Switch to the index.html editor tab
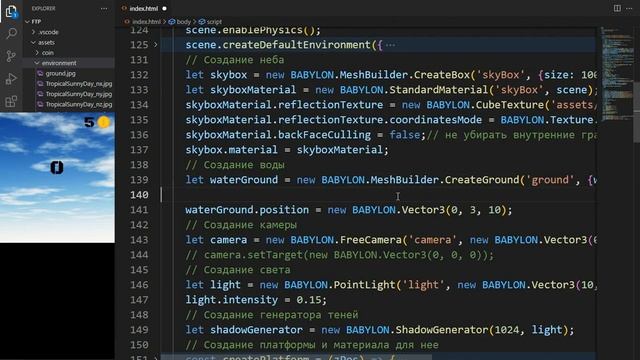Image resolution: width=640 pixels, height=360 pixels. (x=143, y=9)
